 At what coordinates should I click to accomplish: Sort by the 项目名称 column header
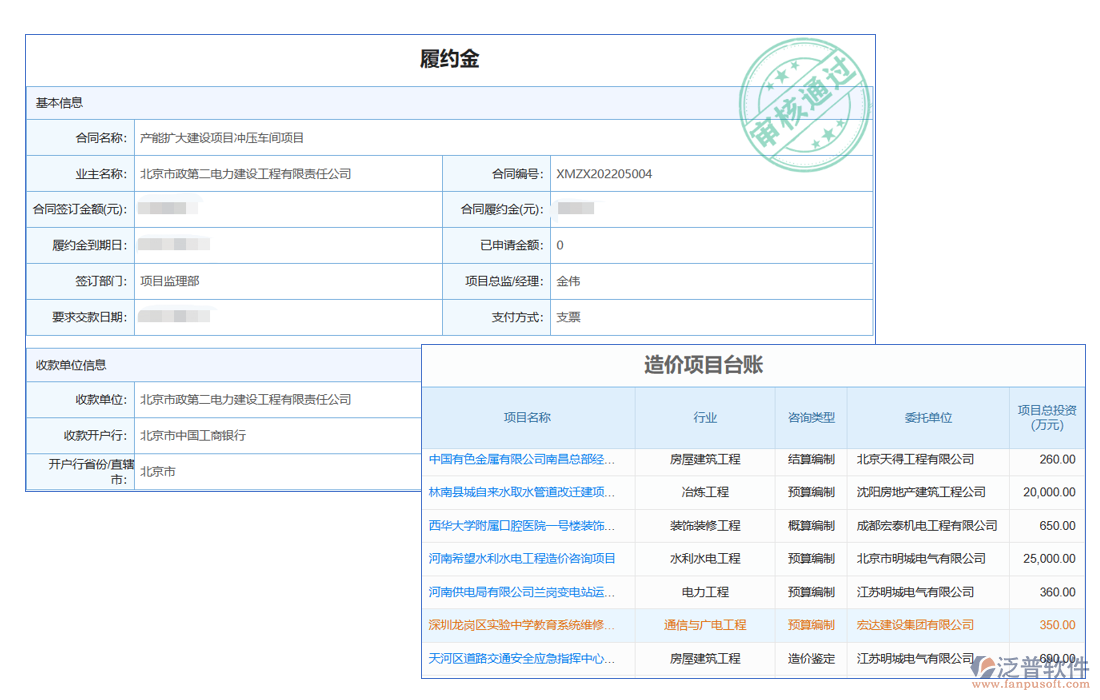click(x=527, y=418)
